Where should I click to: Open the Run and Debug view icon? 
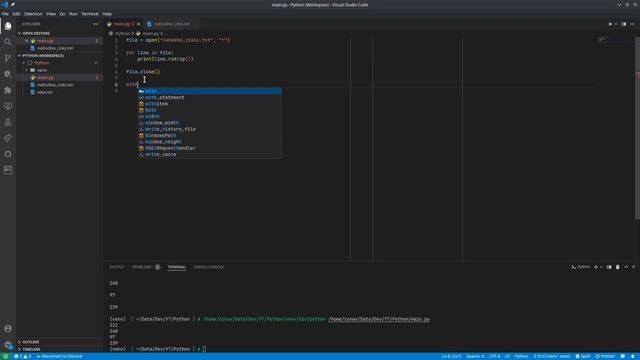click(8, 74)
